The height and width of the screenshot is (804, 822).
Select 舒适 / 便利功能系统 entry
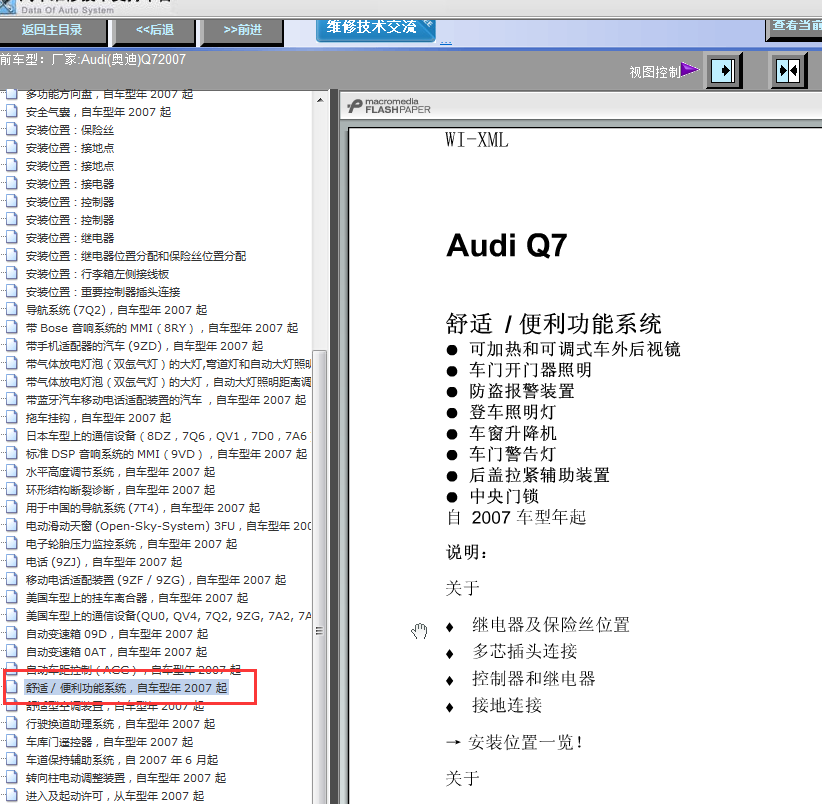pos(126,688)
